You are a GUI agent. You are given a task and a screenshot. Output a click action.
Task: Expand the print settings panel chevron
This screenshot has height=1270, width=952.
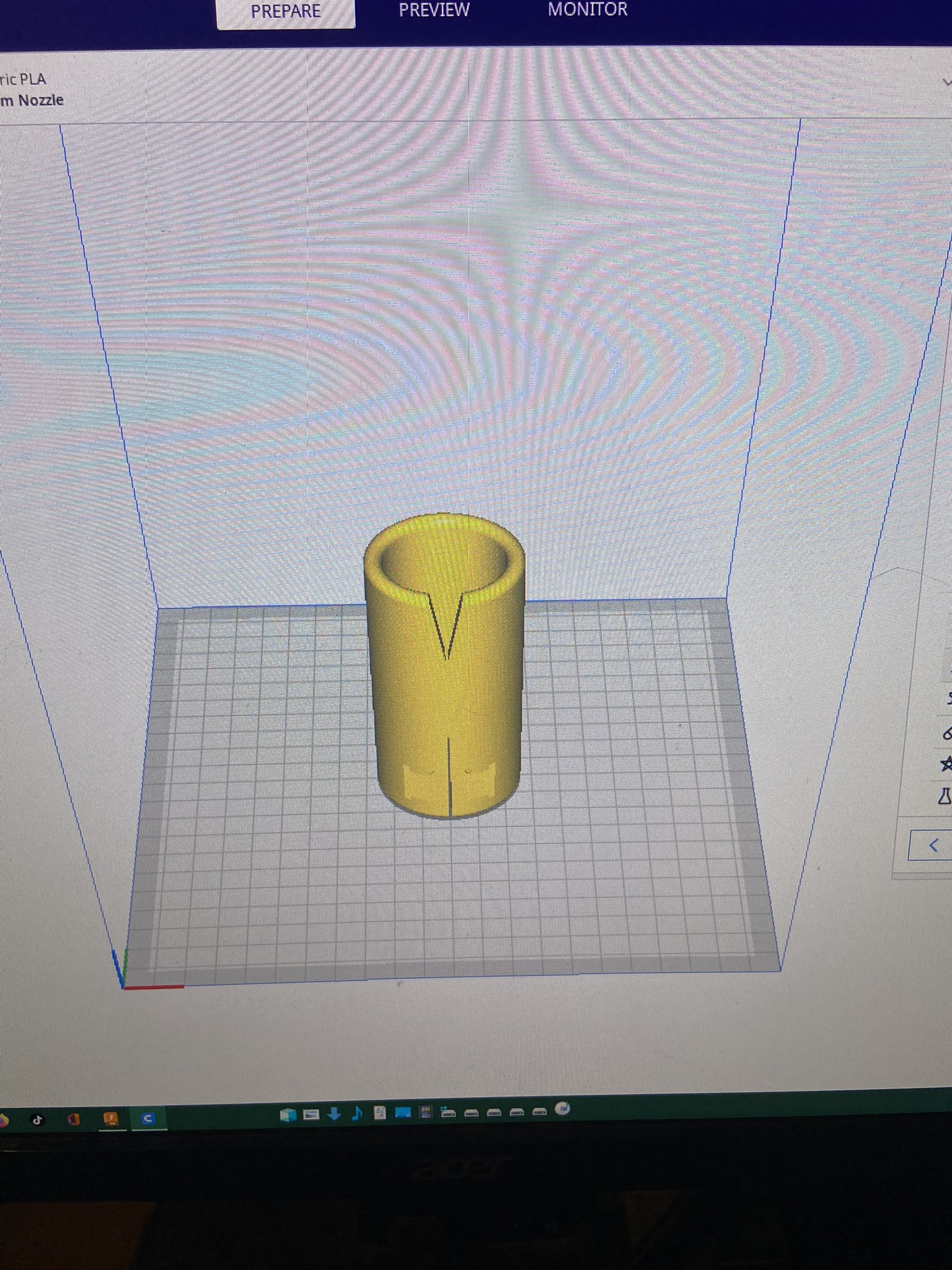(x=946, y=82)
